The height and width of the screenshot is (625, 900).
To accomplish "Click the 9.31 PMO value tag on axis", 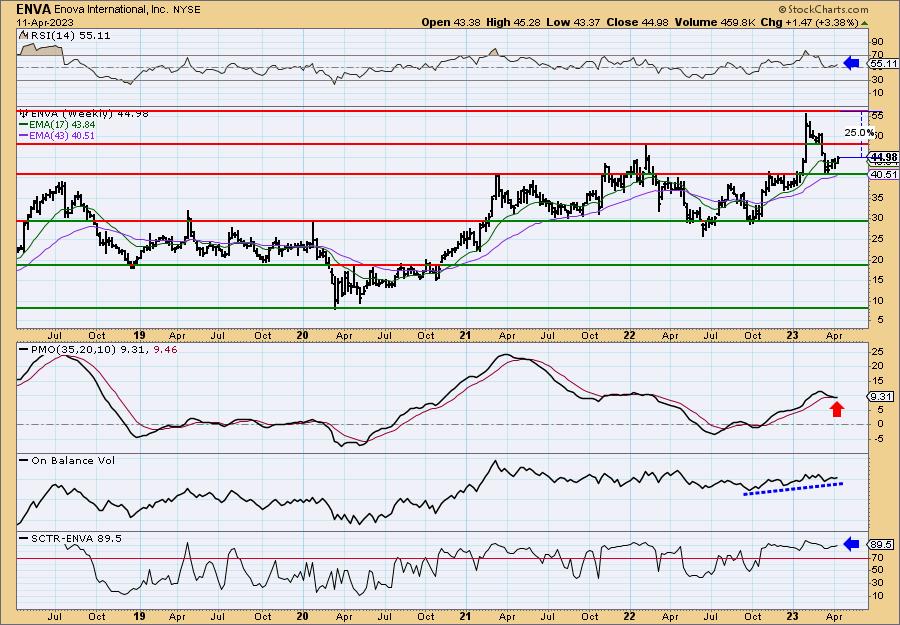I will [x=882, y=397].
